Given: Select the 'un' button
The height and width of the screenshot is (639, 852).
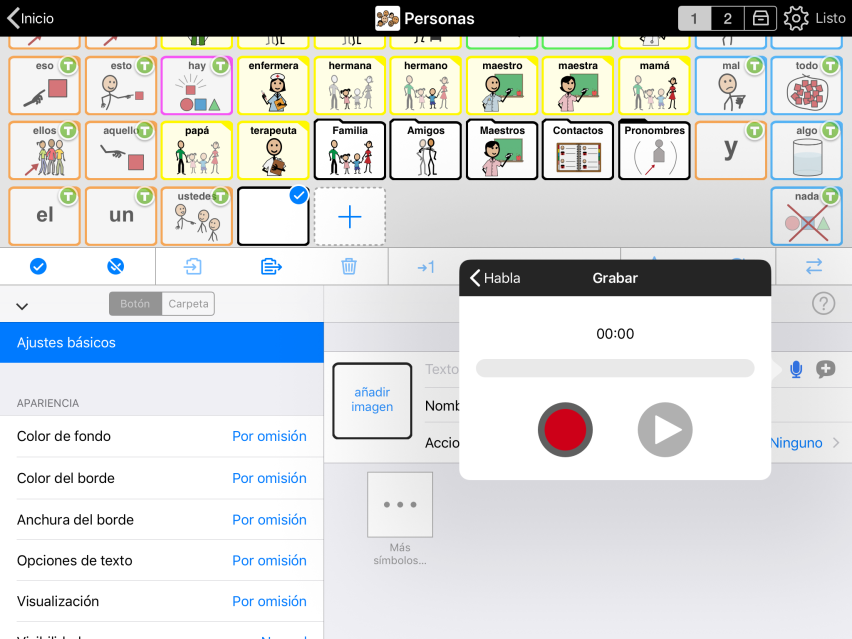Looking at the screenshot, I should 121,216.
